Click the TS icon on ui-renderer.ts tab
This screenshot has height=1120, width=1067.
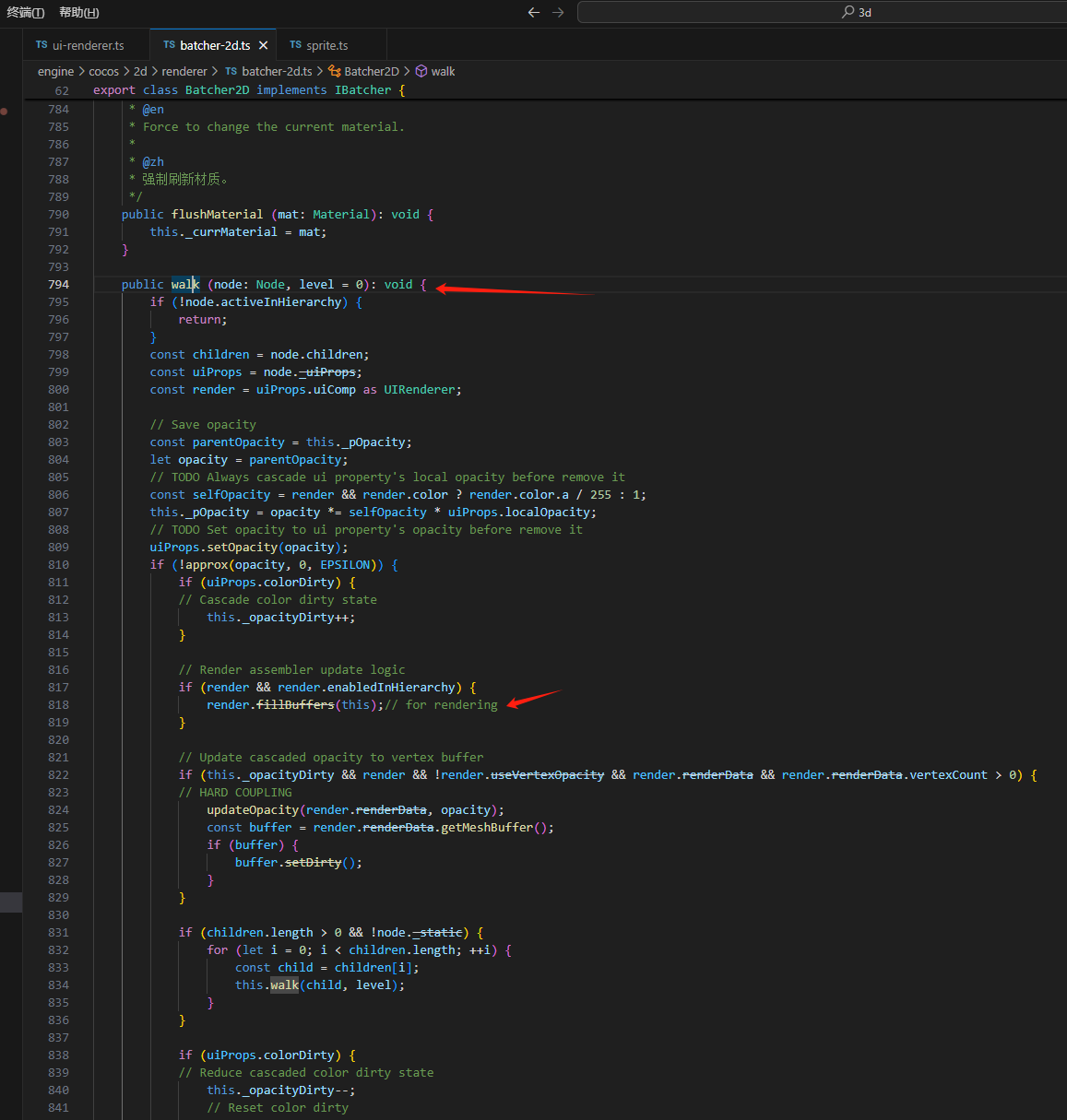click(x=41, y=44)
